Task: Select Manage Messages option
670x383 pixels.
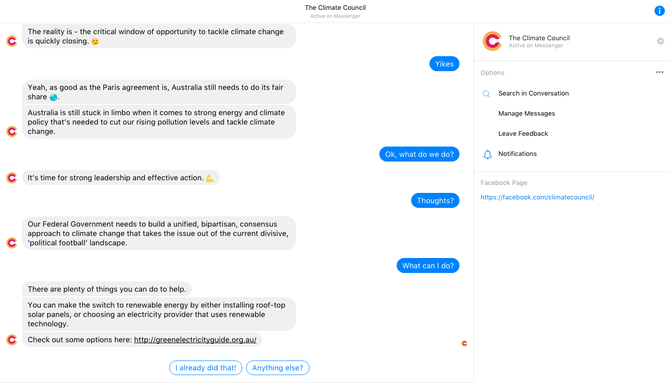Action: [526, 113]
